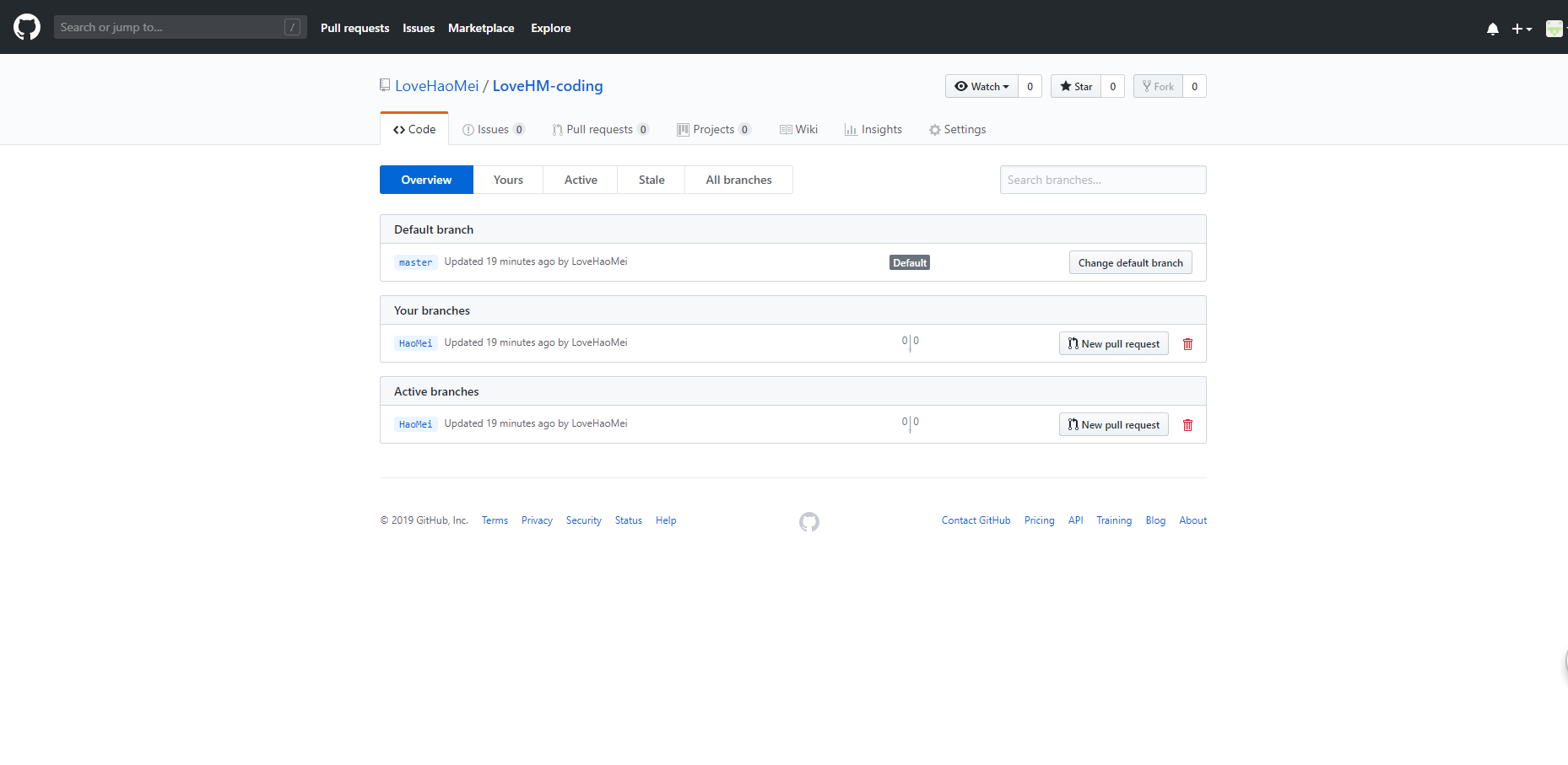Open the watchers count

[1030, 86]
